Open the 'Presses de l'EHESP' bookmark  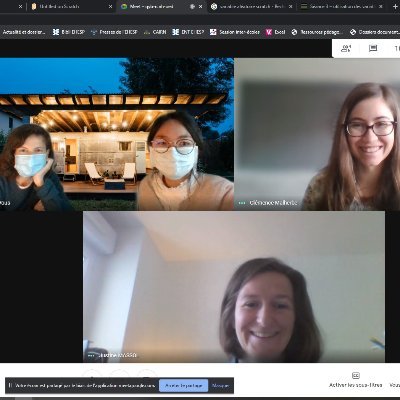(x=114, y=32)
